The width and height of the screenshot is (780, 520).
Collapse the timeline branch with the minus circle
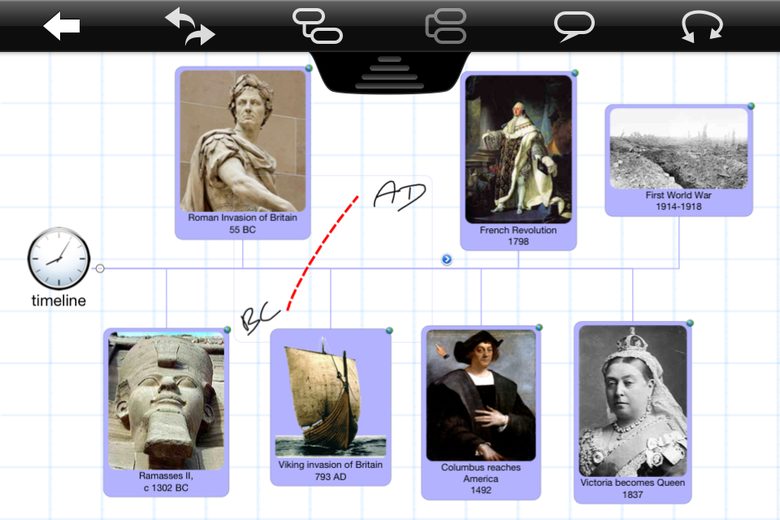[x=100, y=269]
